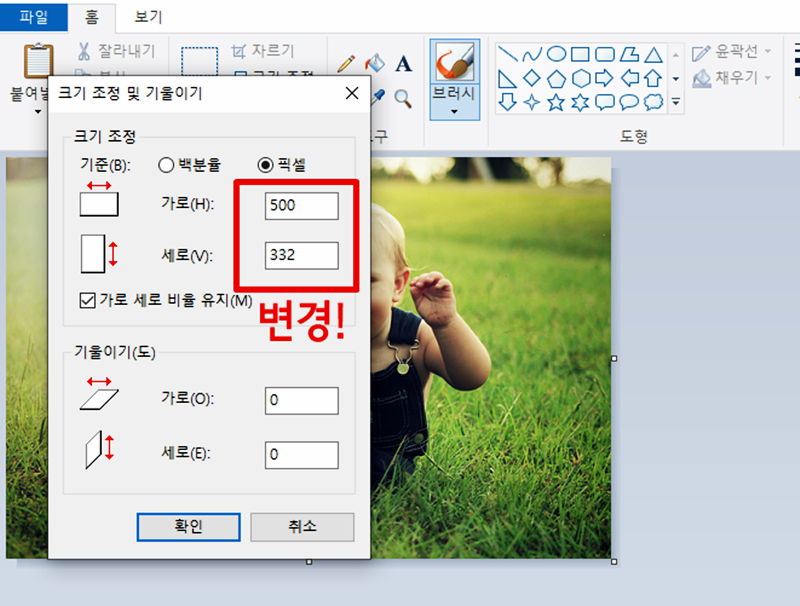Image resolution: width=800 pixels, height=606 pixels.
Task: Select the Pencil tool
Action: pyautogui.click(x=346, y=64)
